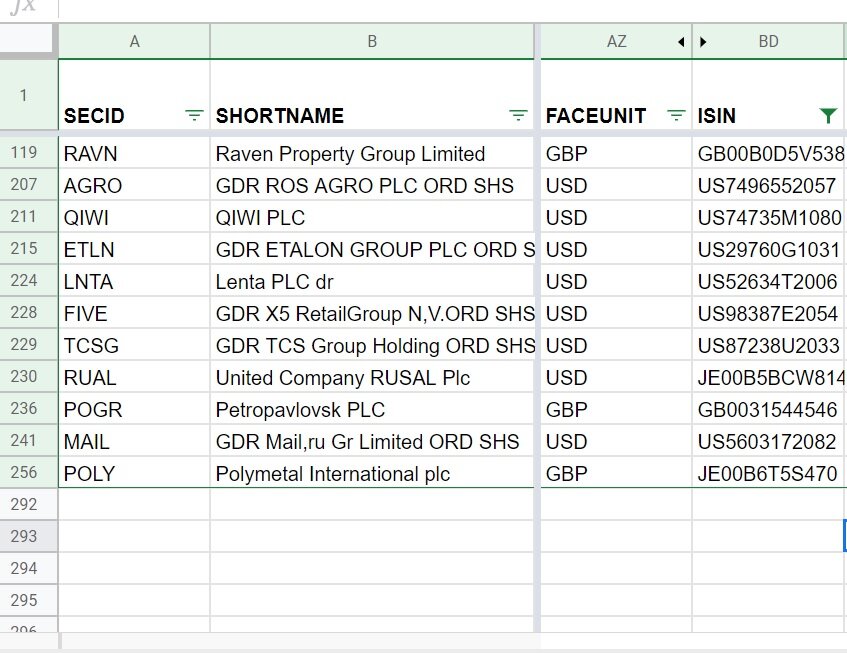Viewport: 847px width, 653px height.
Task: Select the Lenta PLC dr cell
Action: pos(372,281)
